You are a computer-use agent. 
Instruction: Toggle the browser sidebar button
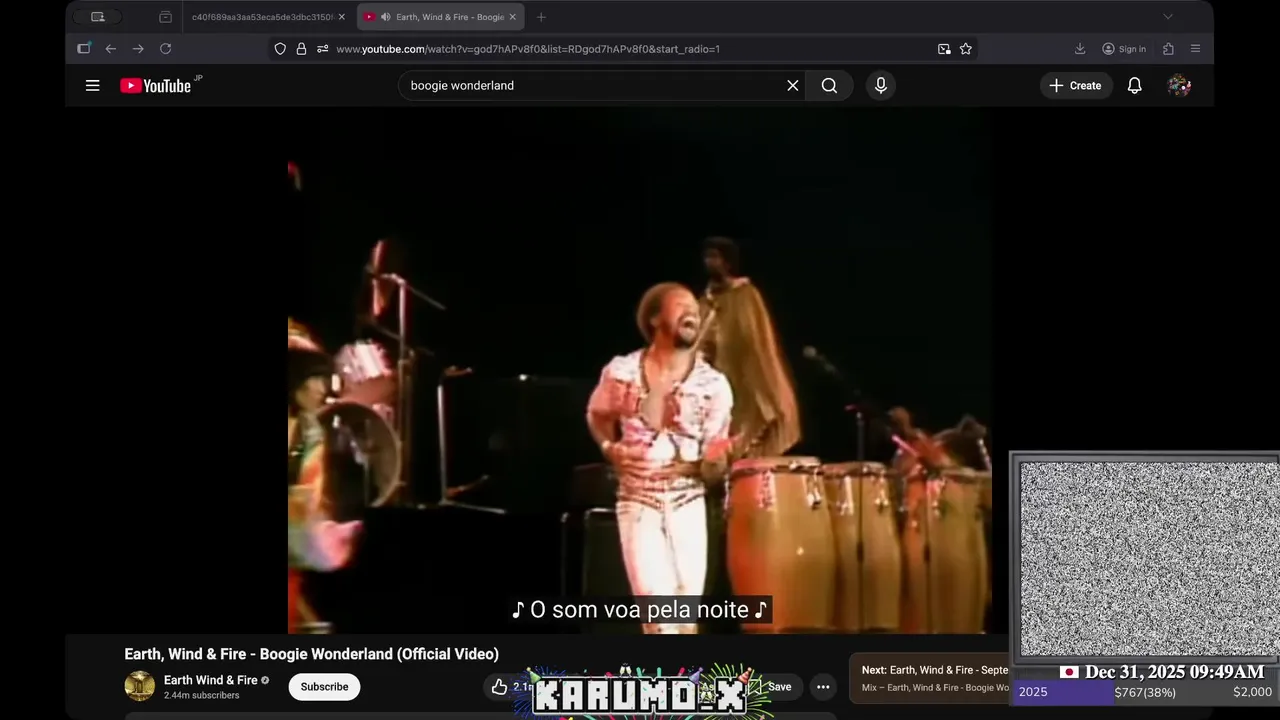coord(84,49)
